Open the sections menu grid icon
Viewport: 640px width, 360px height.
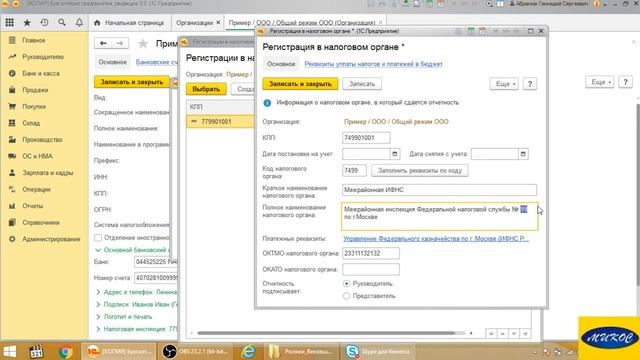tap(9, 23)
